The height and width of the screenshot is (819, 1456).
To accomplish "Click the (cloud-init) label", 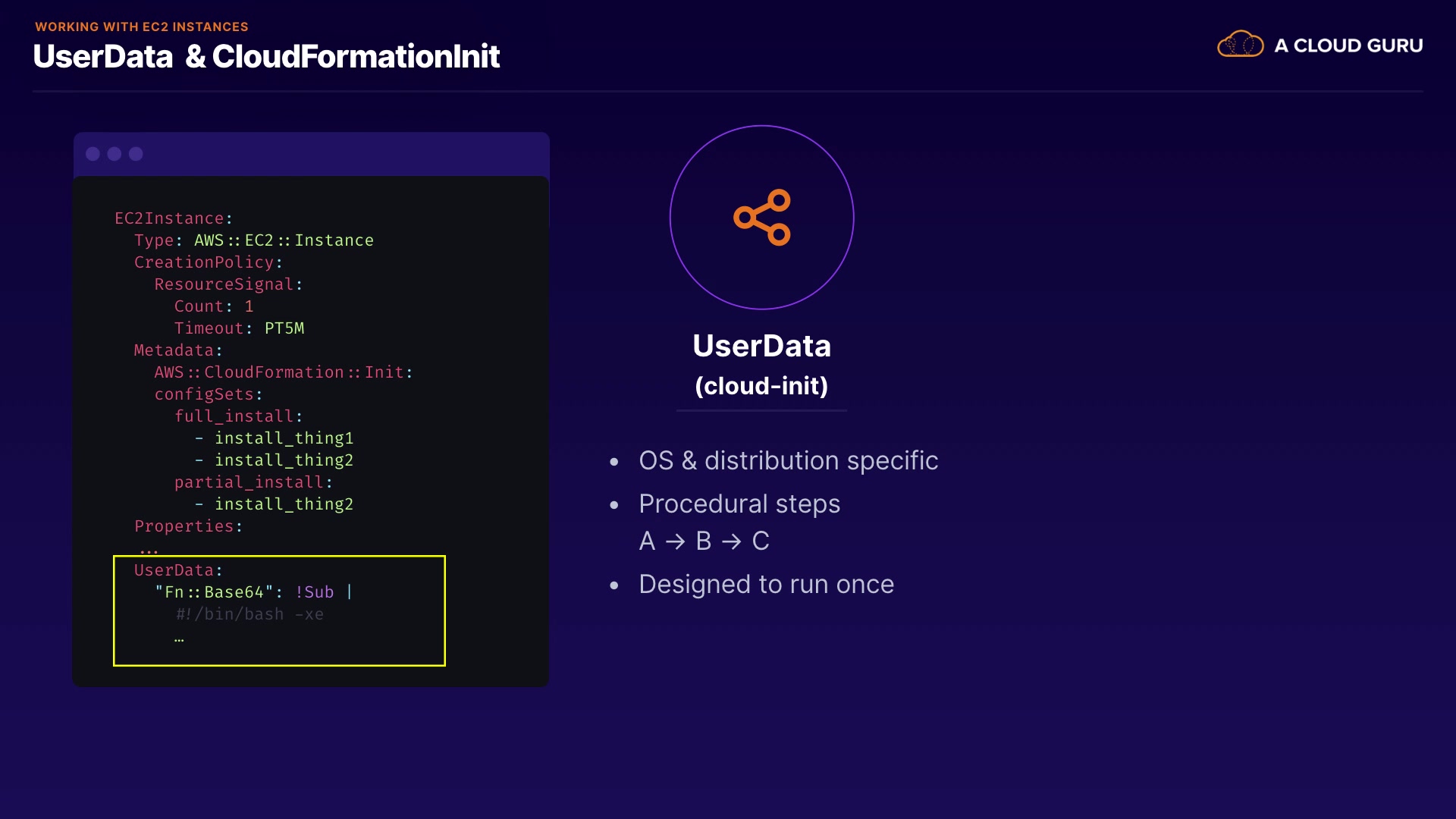I will point(761,386).
